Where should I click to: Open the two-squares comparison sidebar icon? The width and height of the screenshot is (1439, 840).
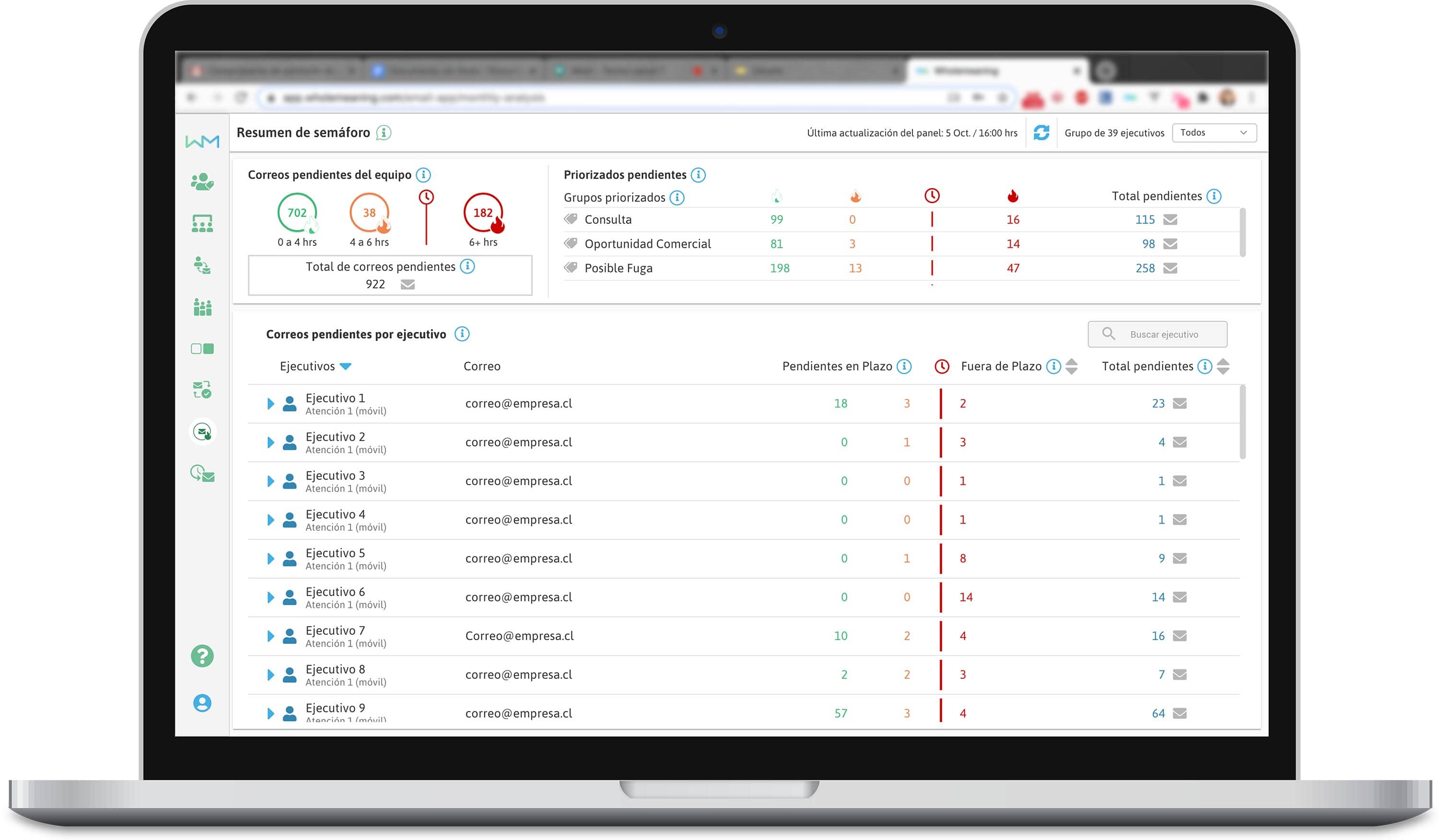point(202,349)
